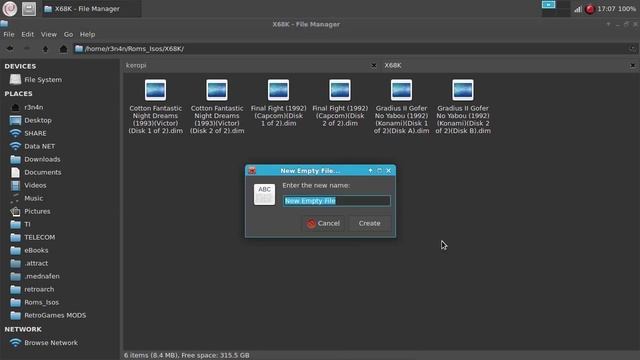
Task: Click the 100% battery indicator
Action: (627, 9)
